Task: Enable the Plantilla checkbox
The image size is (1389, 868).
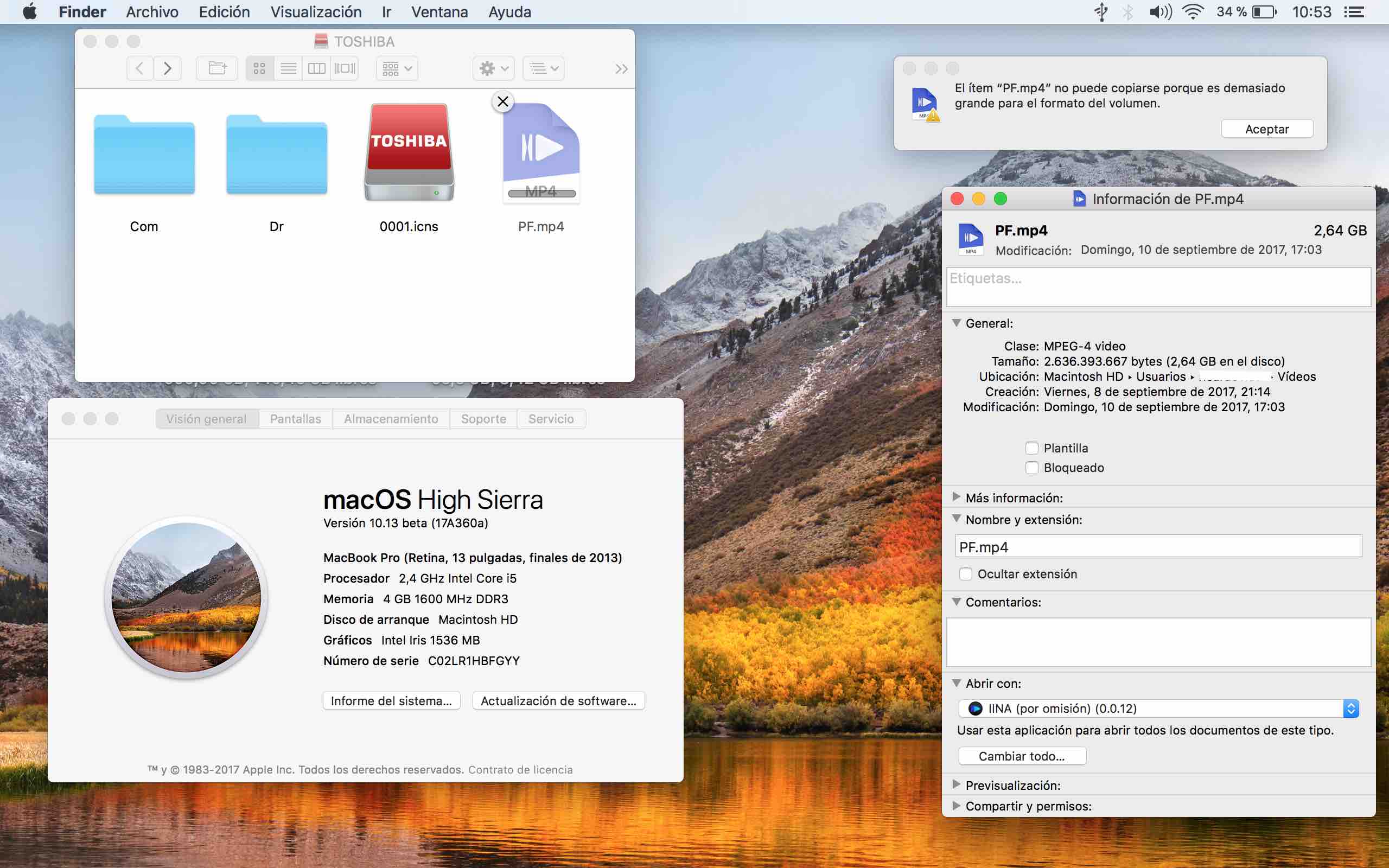Action: pyautogui.click(x=1031, y=448)
